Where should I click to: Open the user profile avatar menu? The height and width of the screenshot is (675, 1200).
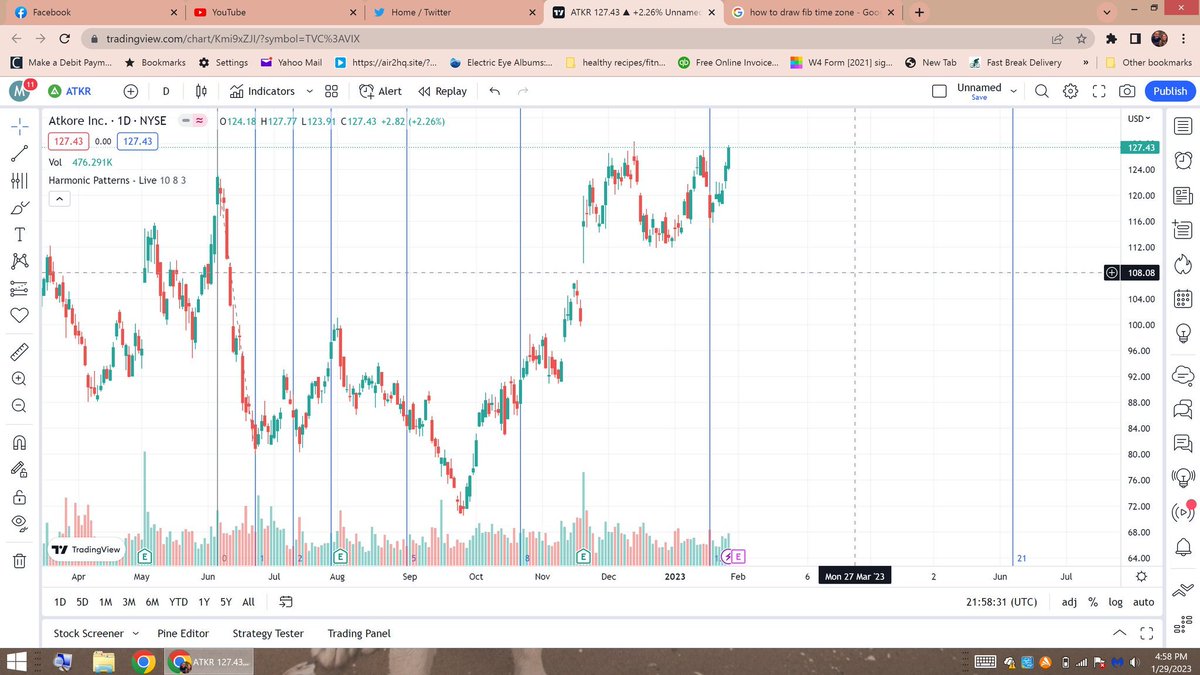pyautogui.click(x=21, y=91)
